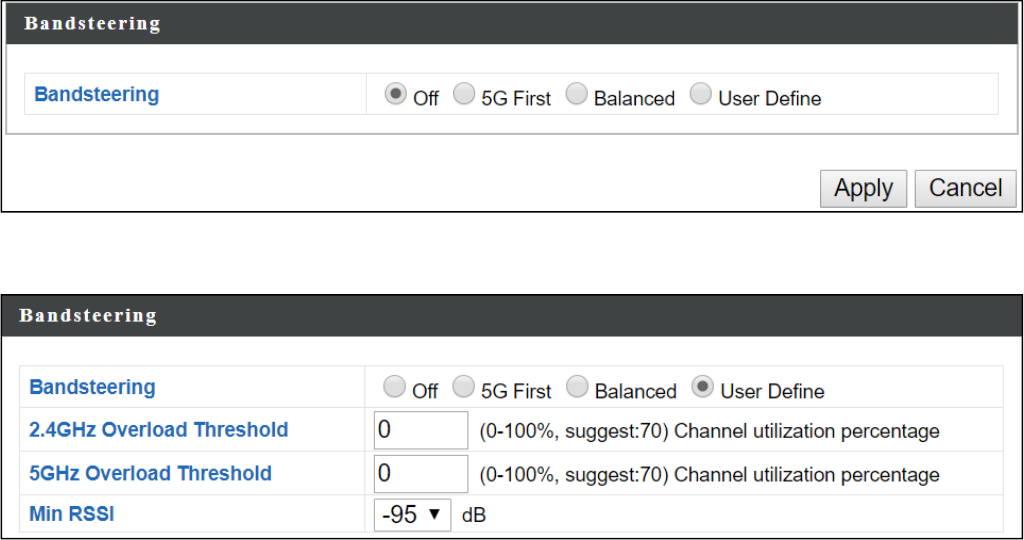
Task: Select Off radio in lower Bandsteering panel
Action: (395, 388)
